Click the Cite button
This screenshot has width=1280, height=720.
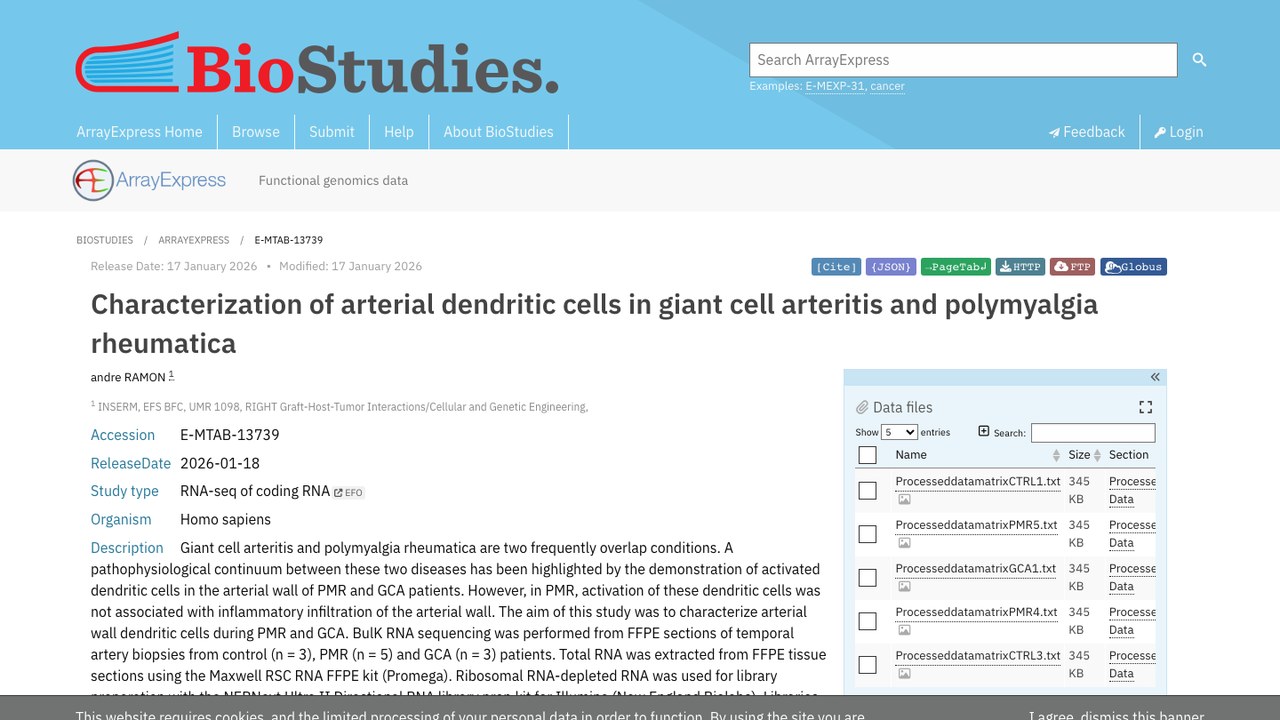[836, 267]
